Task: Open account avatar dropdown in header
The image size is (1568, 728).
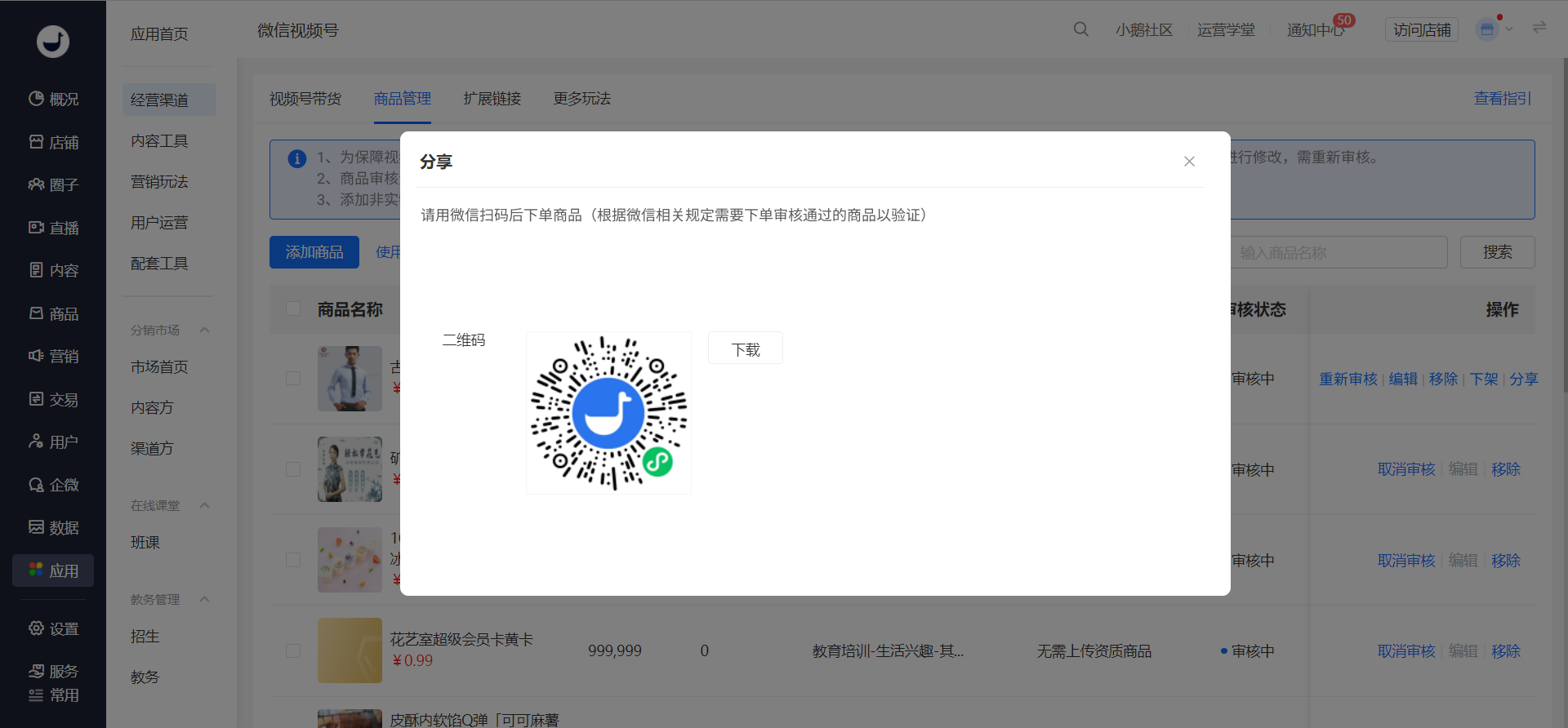Action: tap(1494, 29)
